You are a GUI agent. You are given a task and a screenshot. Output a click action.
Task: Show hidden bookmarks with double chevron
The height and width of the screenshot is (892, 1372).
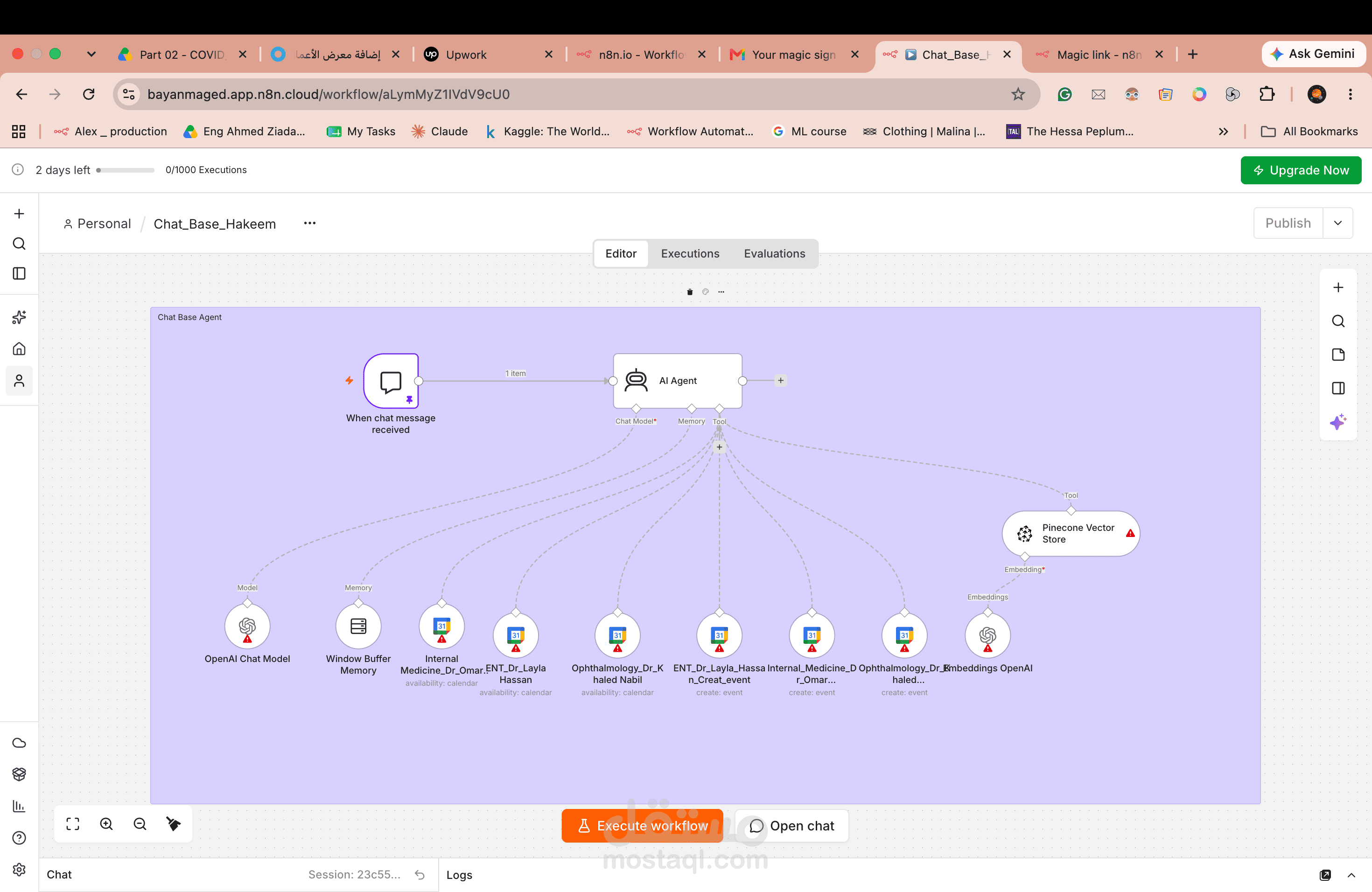click(x=1223, y=132)
